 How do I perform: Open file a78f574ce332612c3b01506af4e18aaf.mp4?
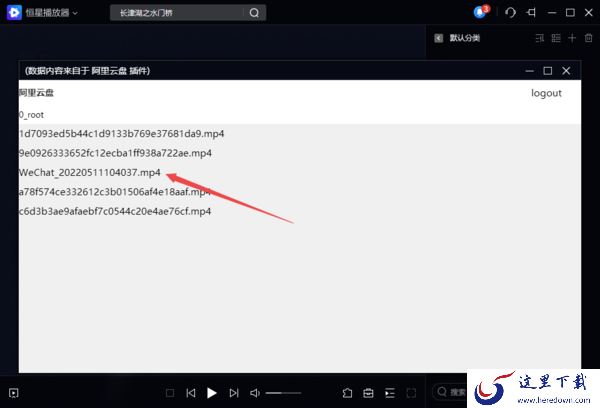coord(115,192)
